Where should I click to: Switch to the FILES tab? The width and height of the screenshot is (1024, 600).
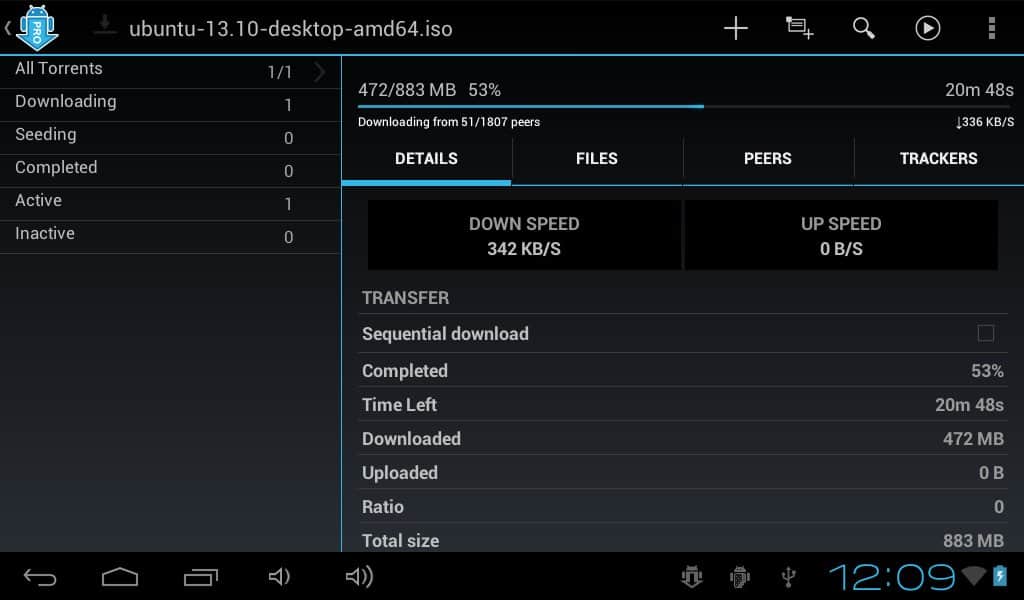[597, 159]
